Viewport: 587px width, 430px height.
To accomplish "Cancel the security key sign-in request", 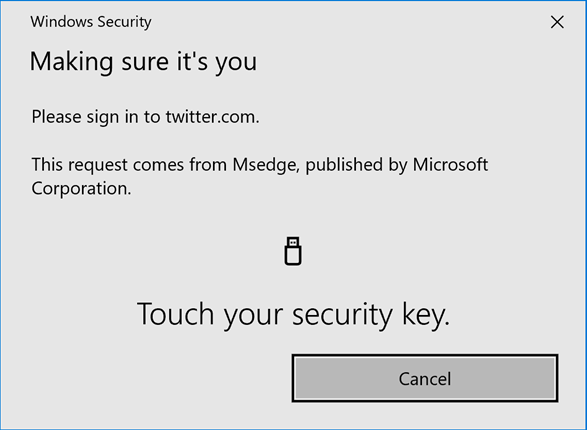I will coord(425,378).
